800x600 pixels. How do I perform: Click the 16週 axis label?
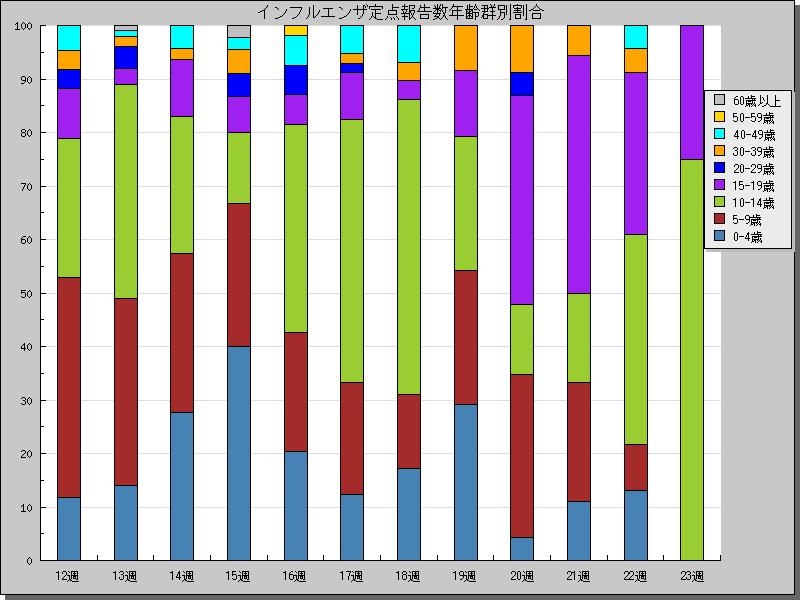[294, 577]
